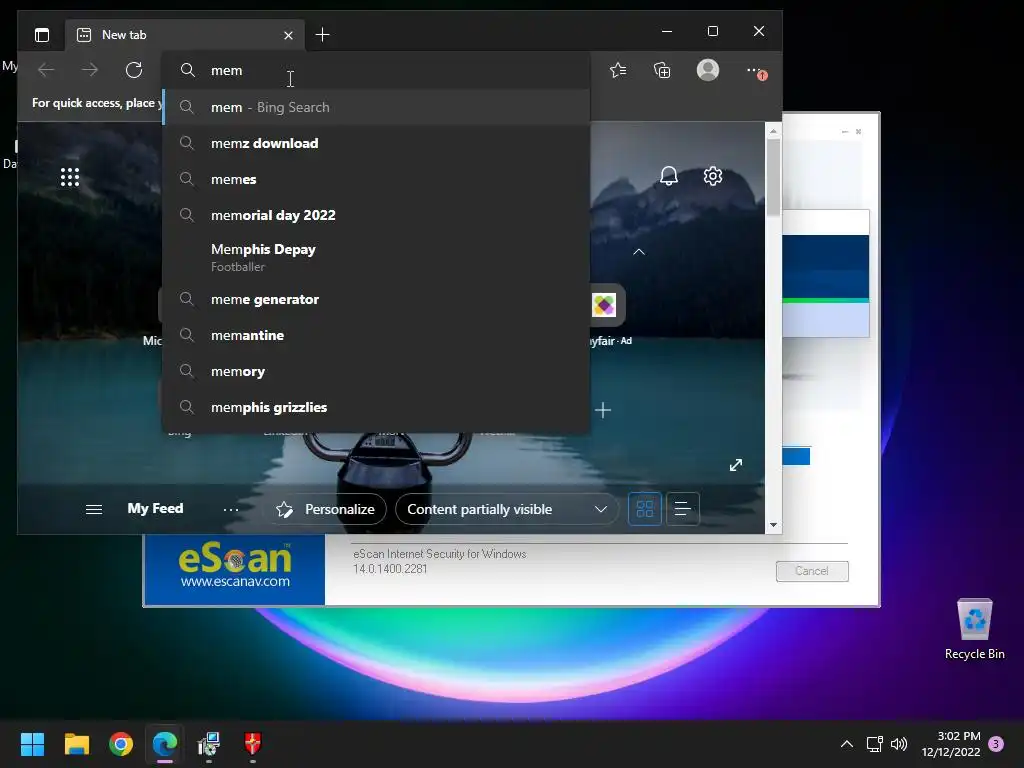Select the memes suggestion

click(x=376, y=179)
